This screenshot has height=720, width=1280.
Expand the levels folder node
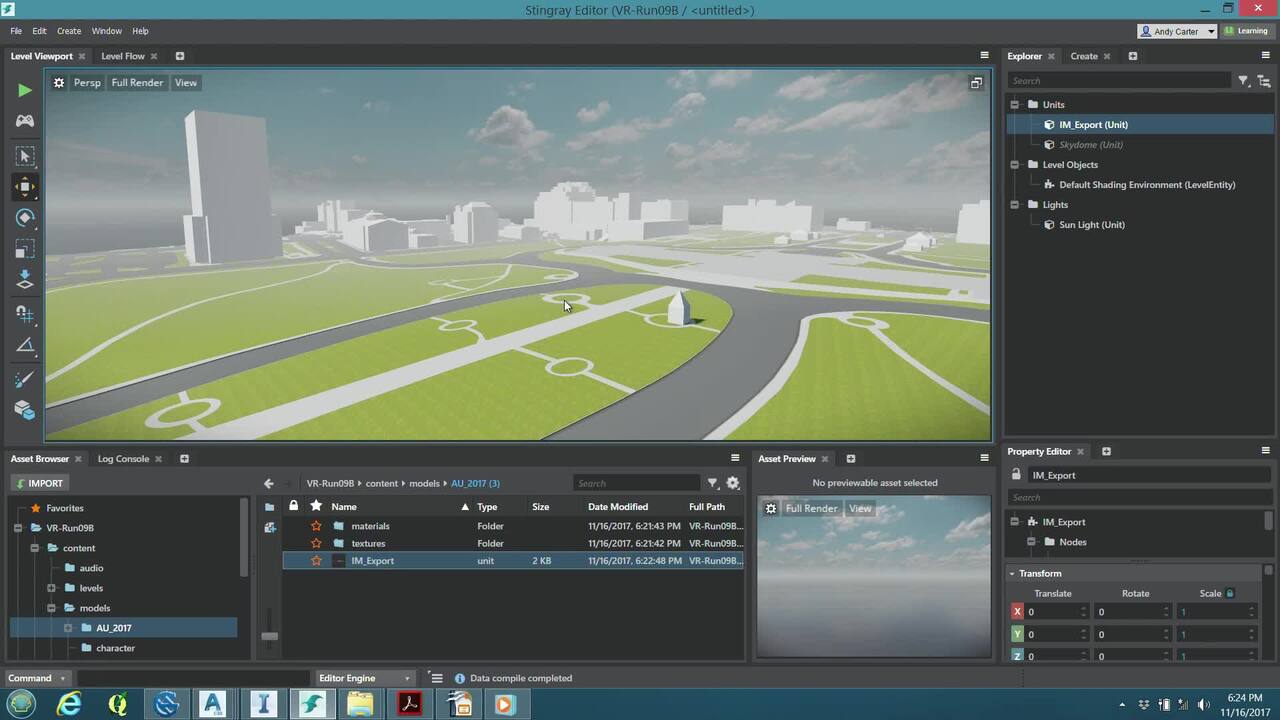[x=51, y=588]
